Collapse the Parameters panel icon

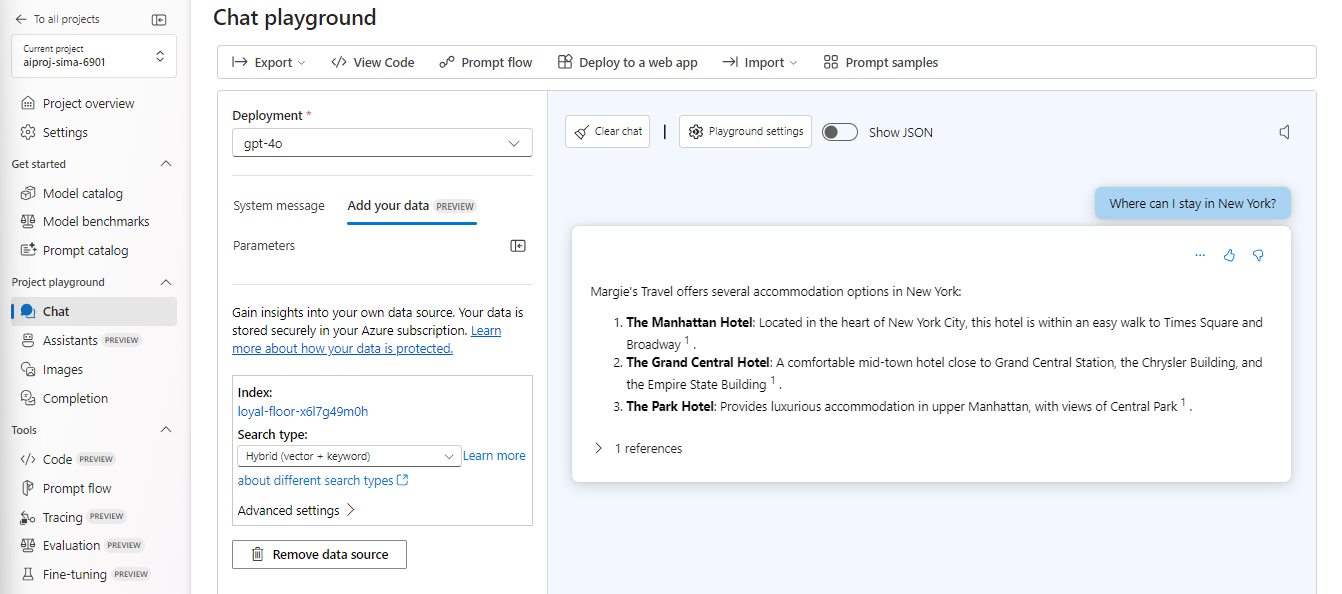point(518,246)
